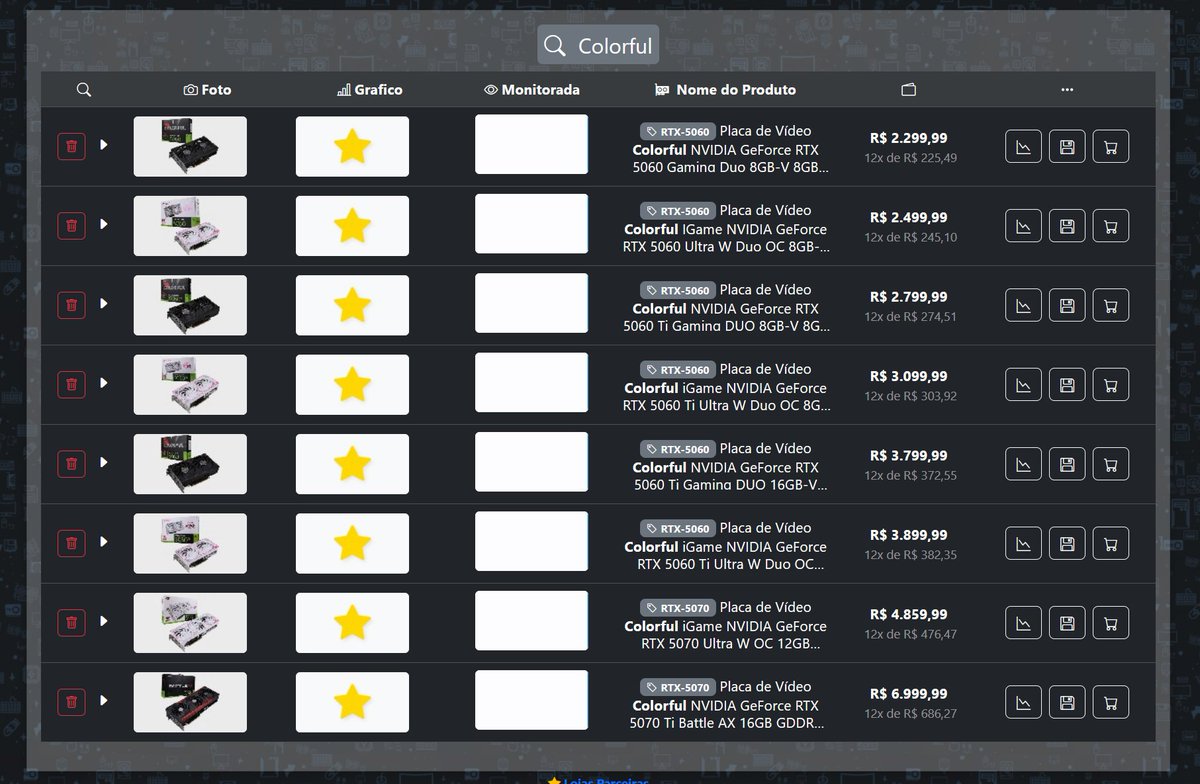Open thumbnail of the R$ 6.999,99 card
Viewport: 1200px width, 784px height.
pos(190,702)
